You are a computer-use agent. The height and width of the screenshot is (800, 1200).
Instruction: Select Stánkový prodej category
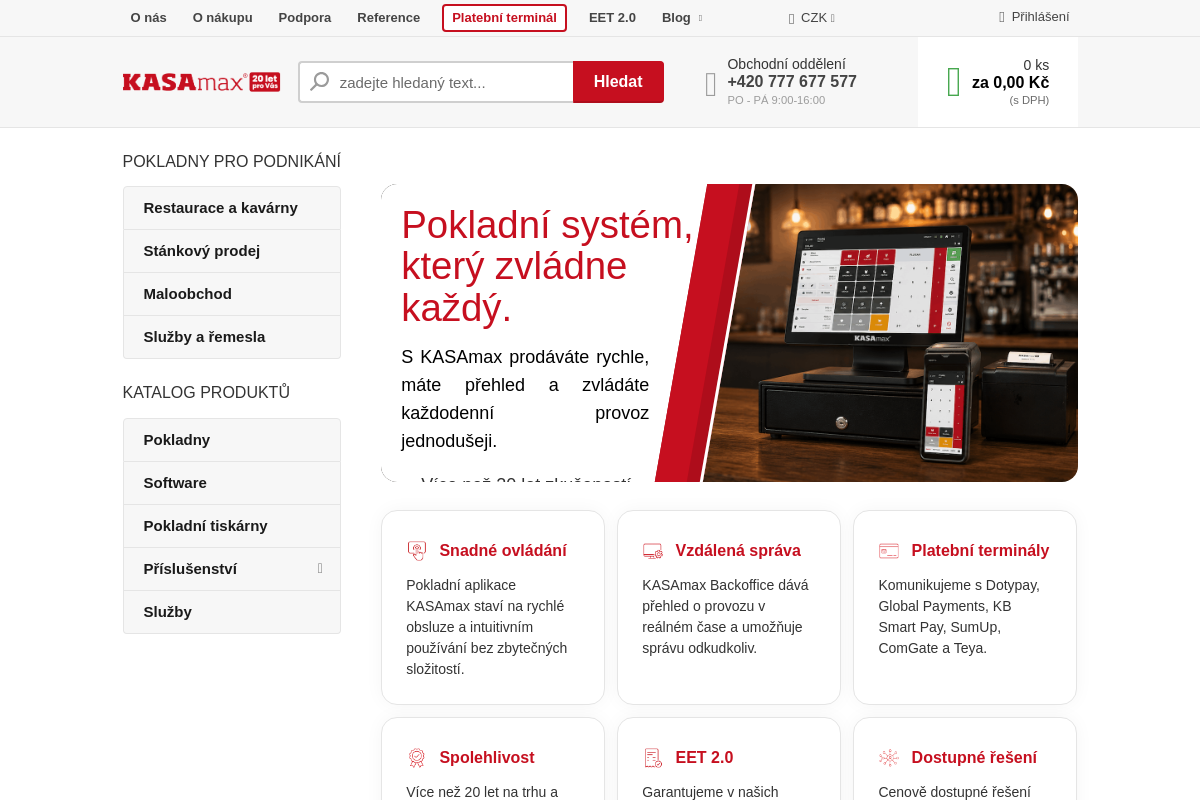pyautogui.click(x=232, y=251)
